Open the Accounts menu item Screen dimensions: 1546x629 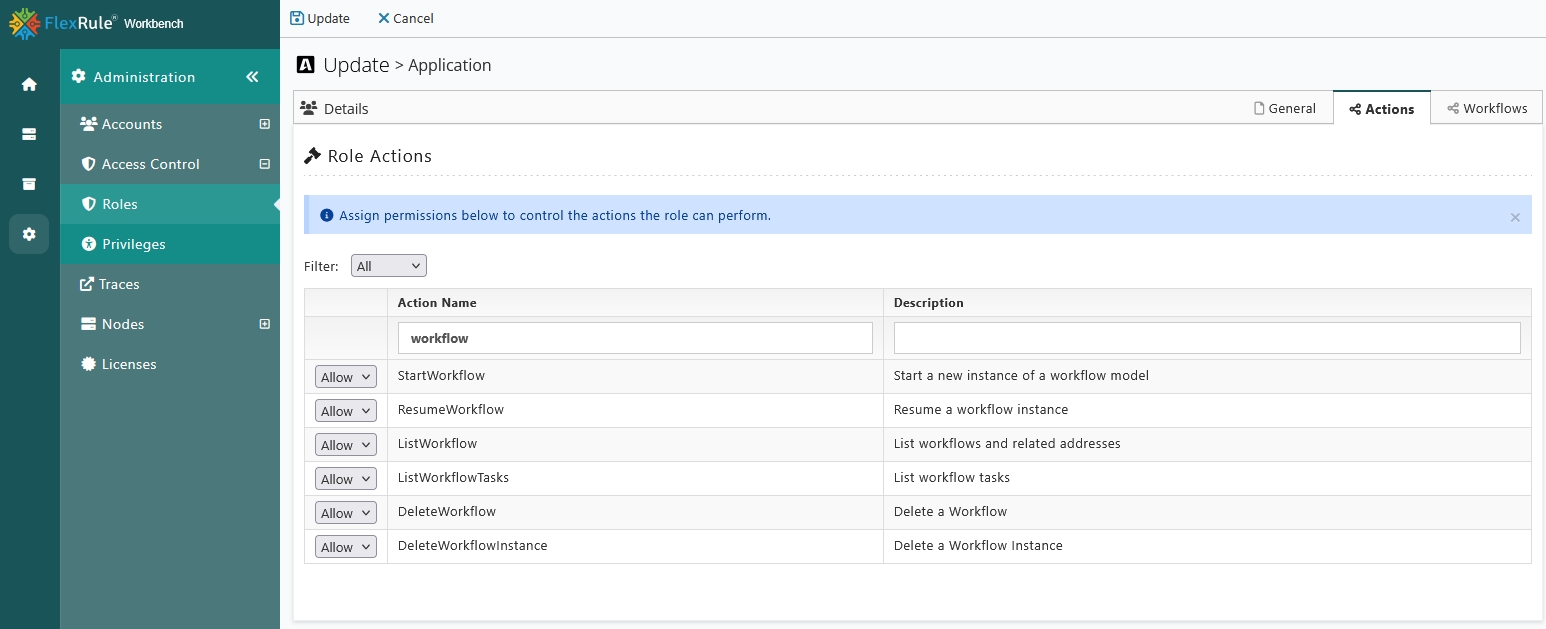170,124
